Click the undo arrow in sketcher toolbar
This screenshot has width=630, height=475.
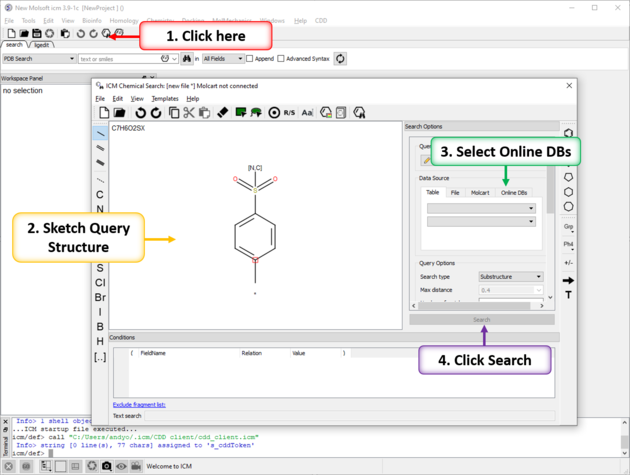141,113
